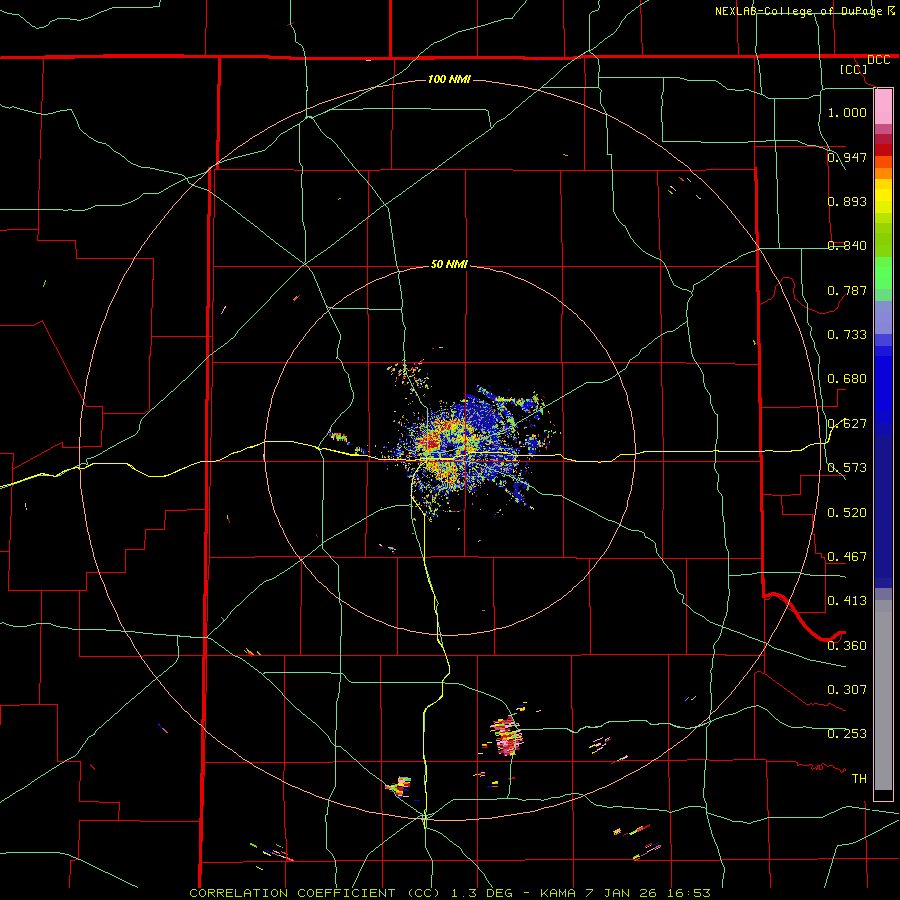Click the 0.253 scale value

(847, 734)
